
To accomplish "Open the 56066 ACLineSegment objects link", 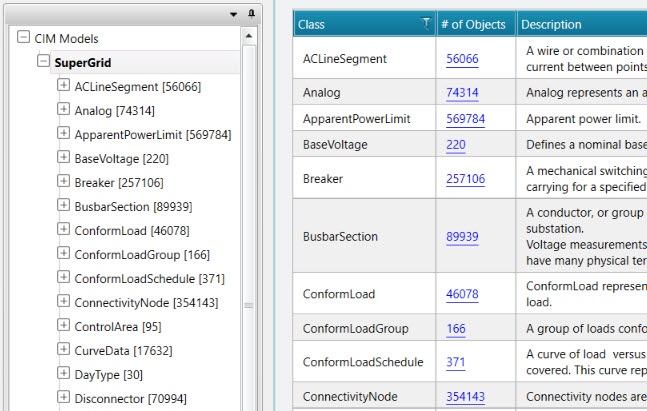I will coord(462,59).
